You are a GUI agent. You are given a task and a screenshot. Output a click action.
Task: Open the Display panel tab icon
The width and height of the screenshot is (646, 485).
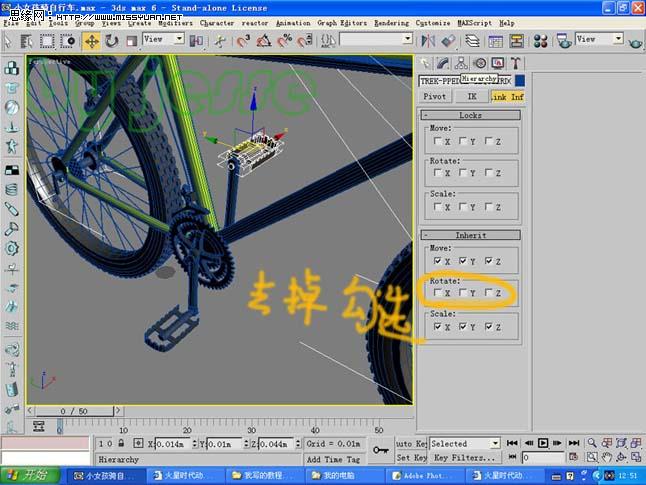click(x=497, y=62)
